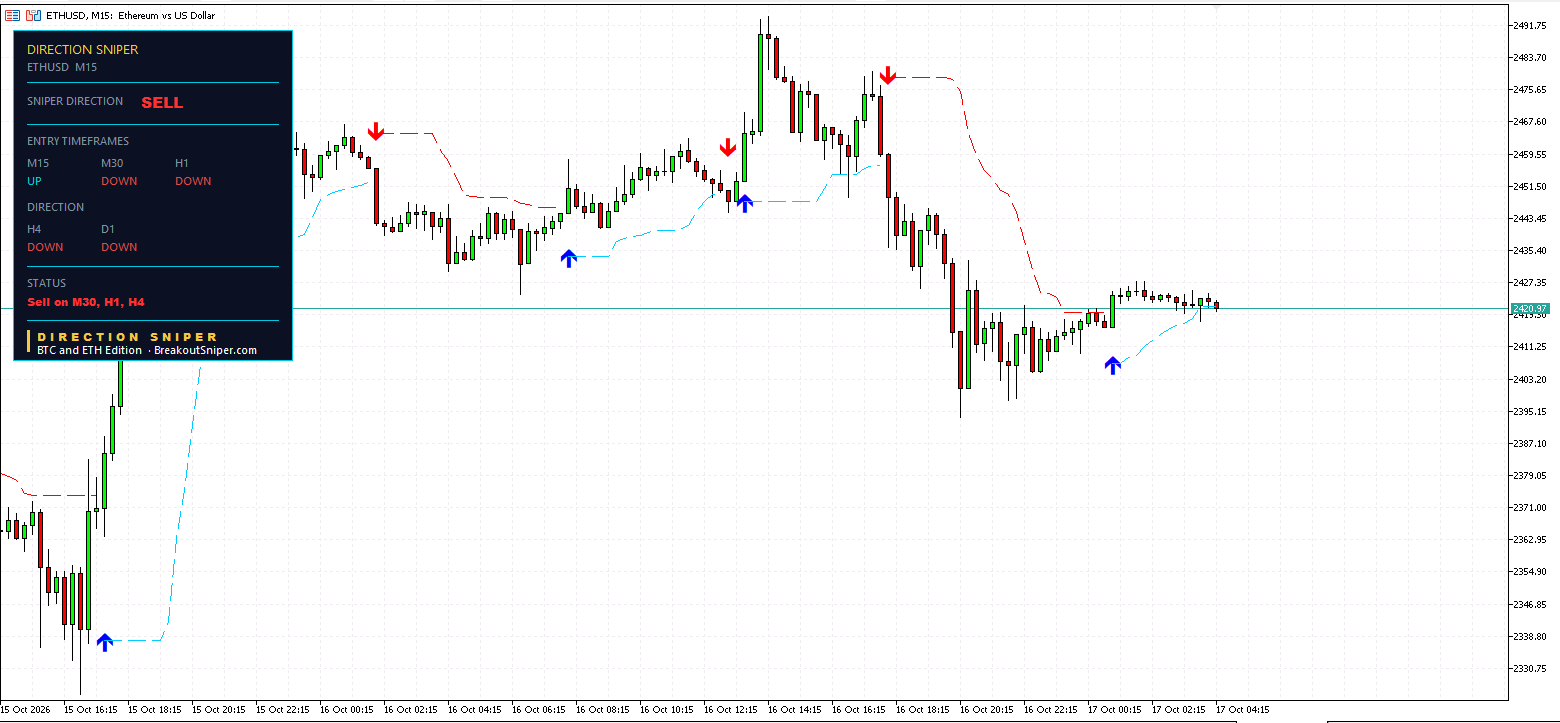Click the 16 Oct 14:15 time axis label

(x=795, y=709)
